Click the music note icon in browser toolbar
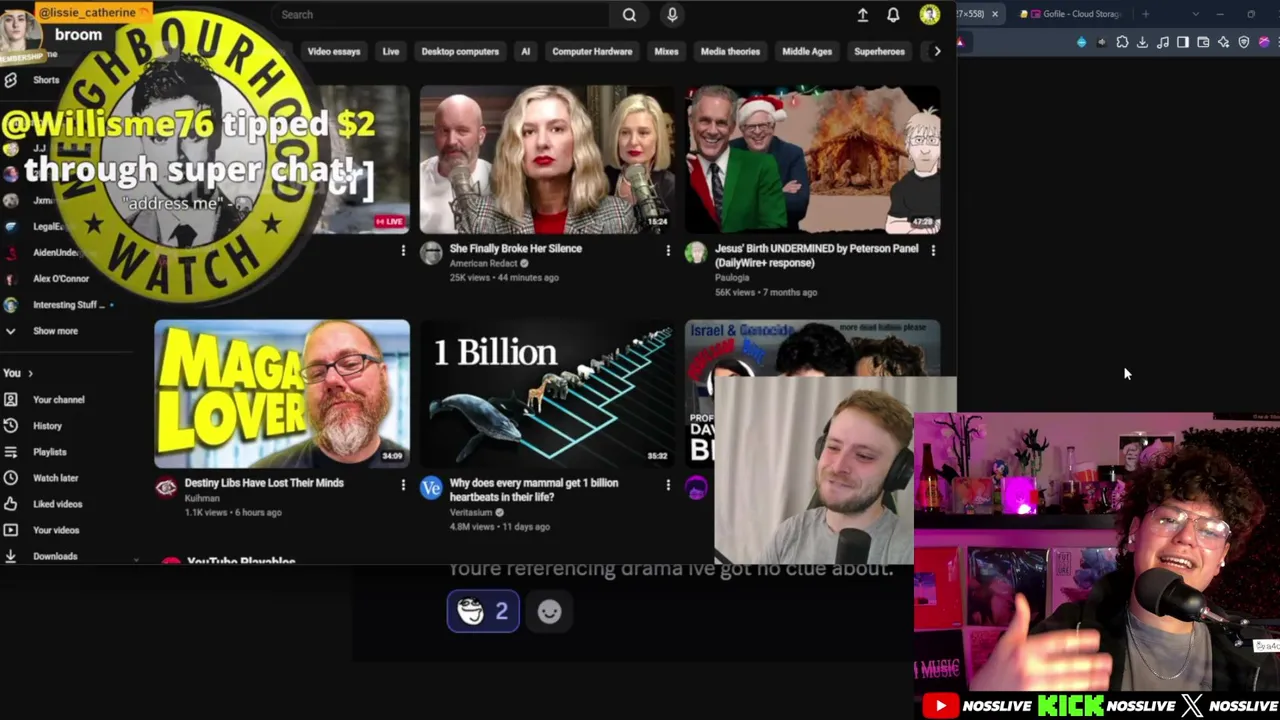The height and width of the screenshot is (720, 1280). [x=1163, y=42]
